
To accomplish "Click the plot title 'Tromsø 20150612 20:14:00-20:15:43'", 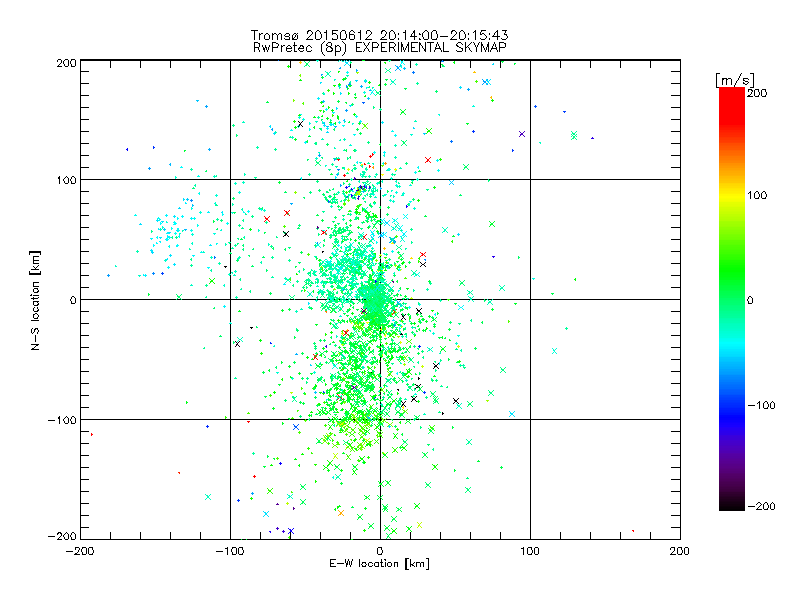I will [380, 35].
